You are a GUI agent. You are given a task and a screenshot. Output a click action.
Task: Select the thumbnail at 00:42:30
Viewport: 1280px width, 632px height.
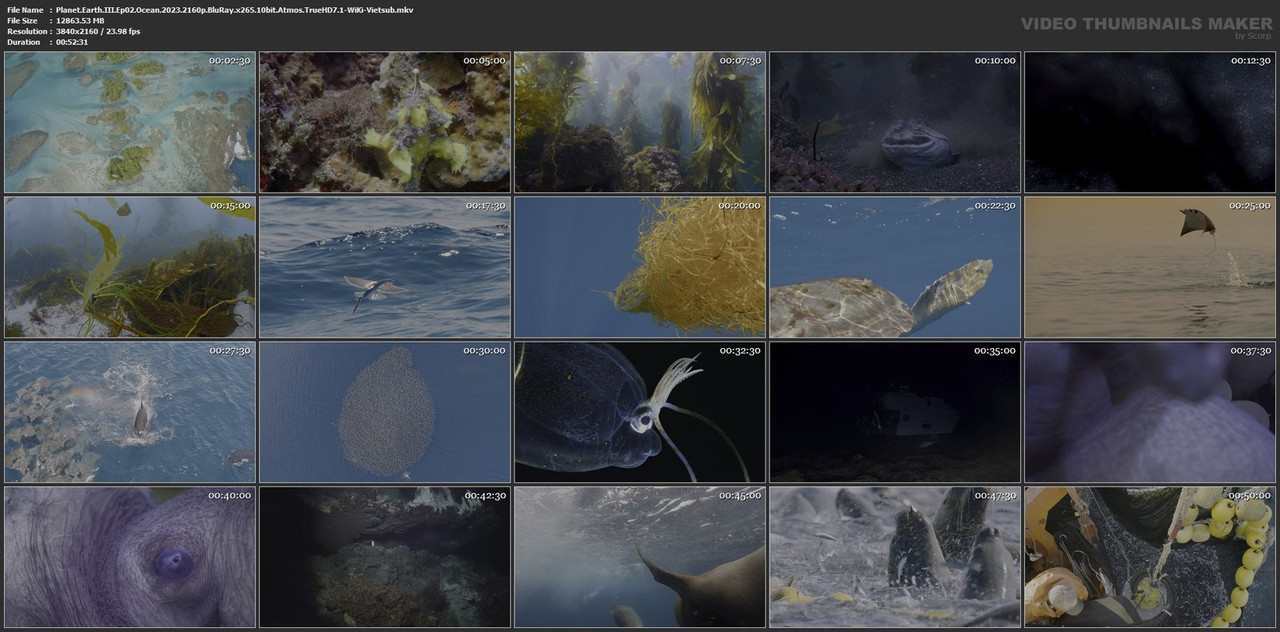point(385,557)
